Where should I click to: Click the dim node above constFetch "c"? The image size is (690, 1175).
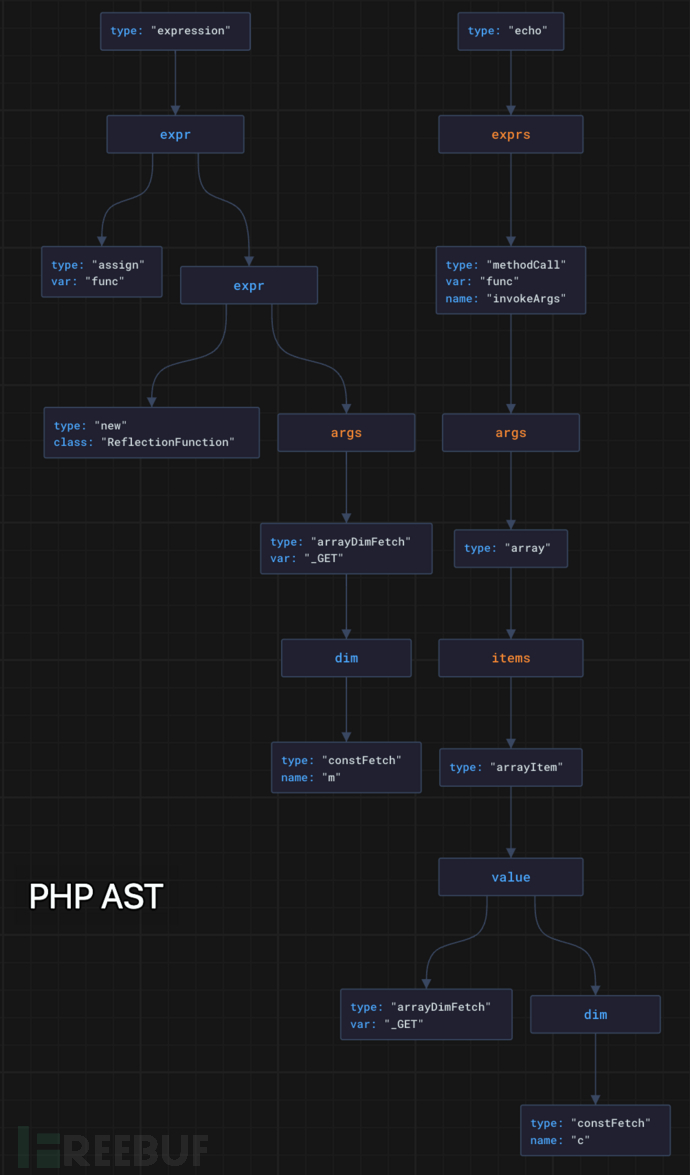(595, 1014)
